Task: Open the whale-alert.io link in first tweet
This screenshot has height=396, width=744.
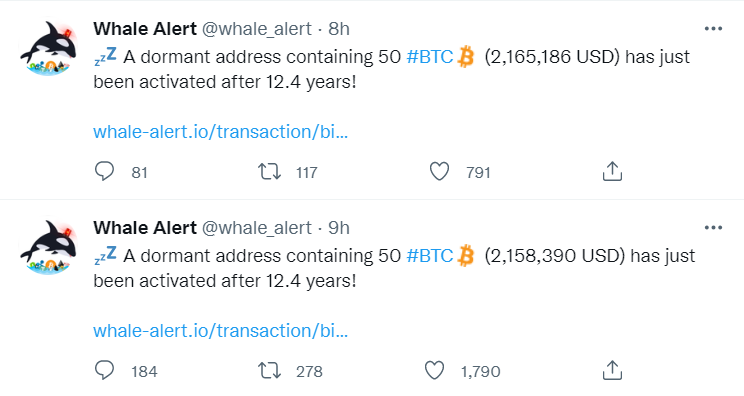Action: [x=221, y=131]
